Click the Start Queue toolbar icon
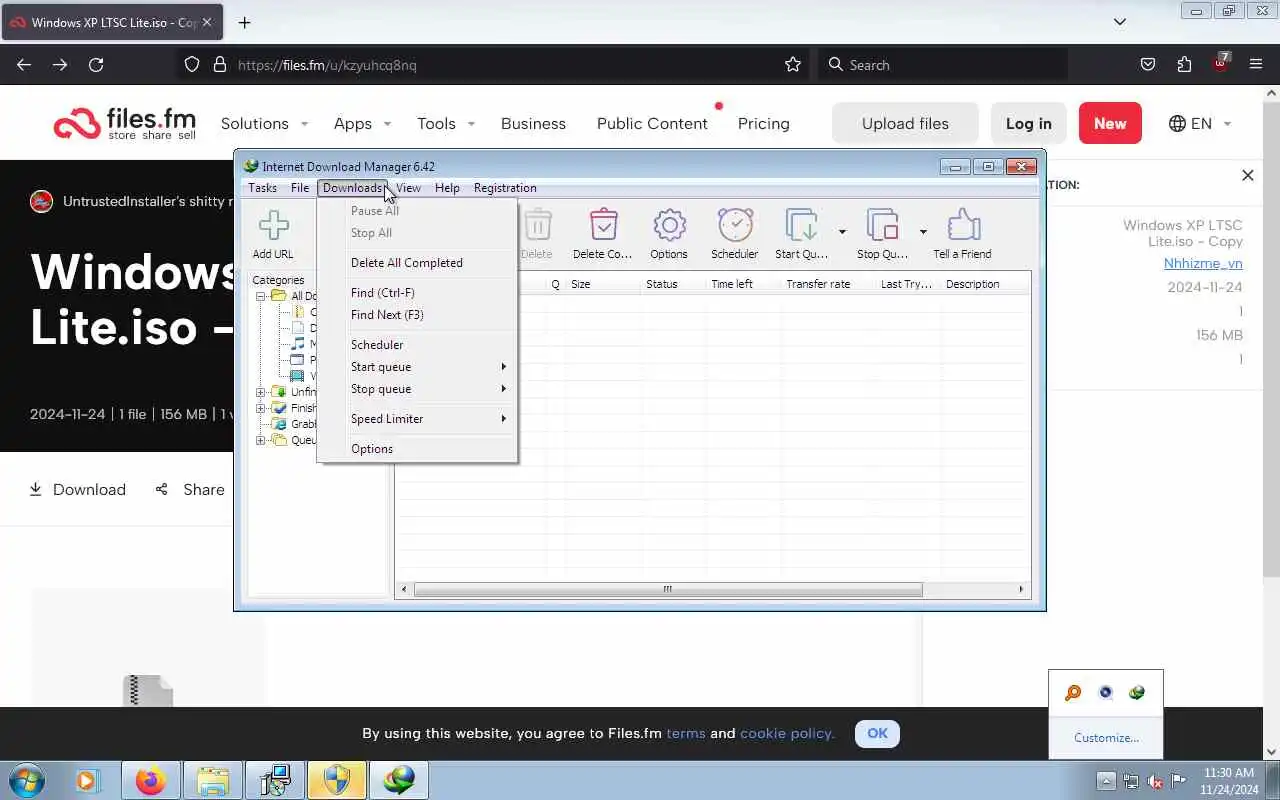Viewport: 1280px width, 800px height. coord(801,233)
